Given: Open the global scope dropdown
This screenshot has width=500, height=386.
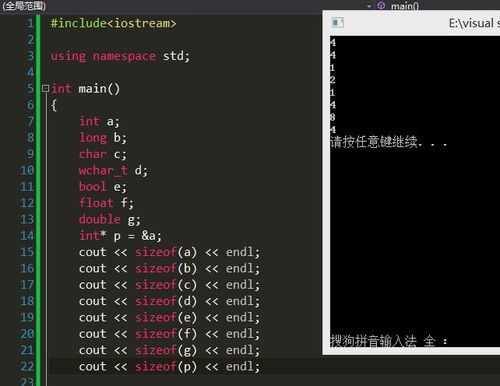Looking at the screenshot, I should tap(24, 6).
